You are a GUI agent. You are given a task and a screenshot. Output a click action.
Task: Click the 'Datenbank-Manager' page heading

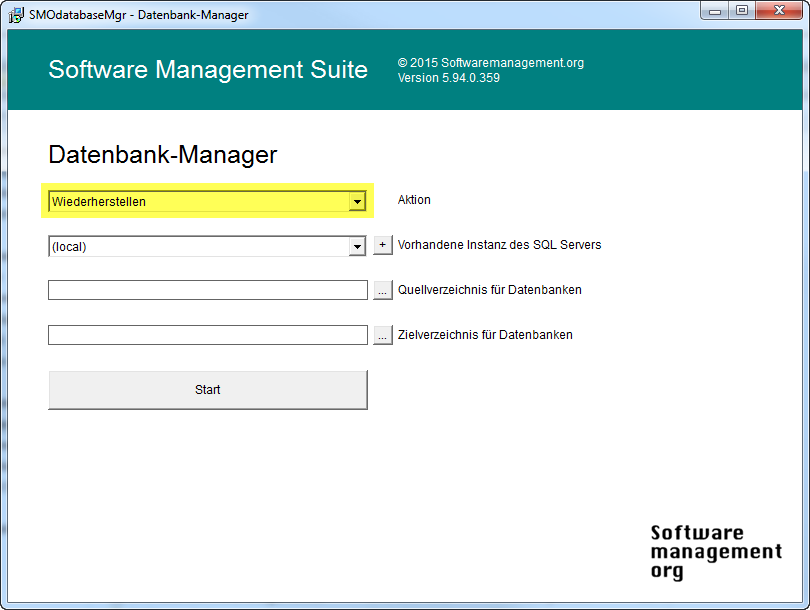click(162, 155)
